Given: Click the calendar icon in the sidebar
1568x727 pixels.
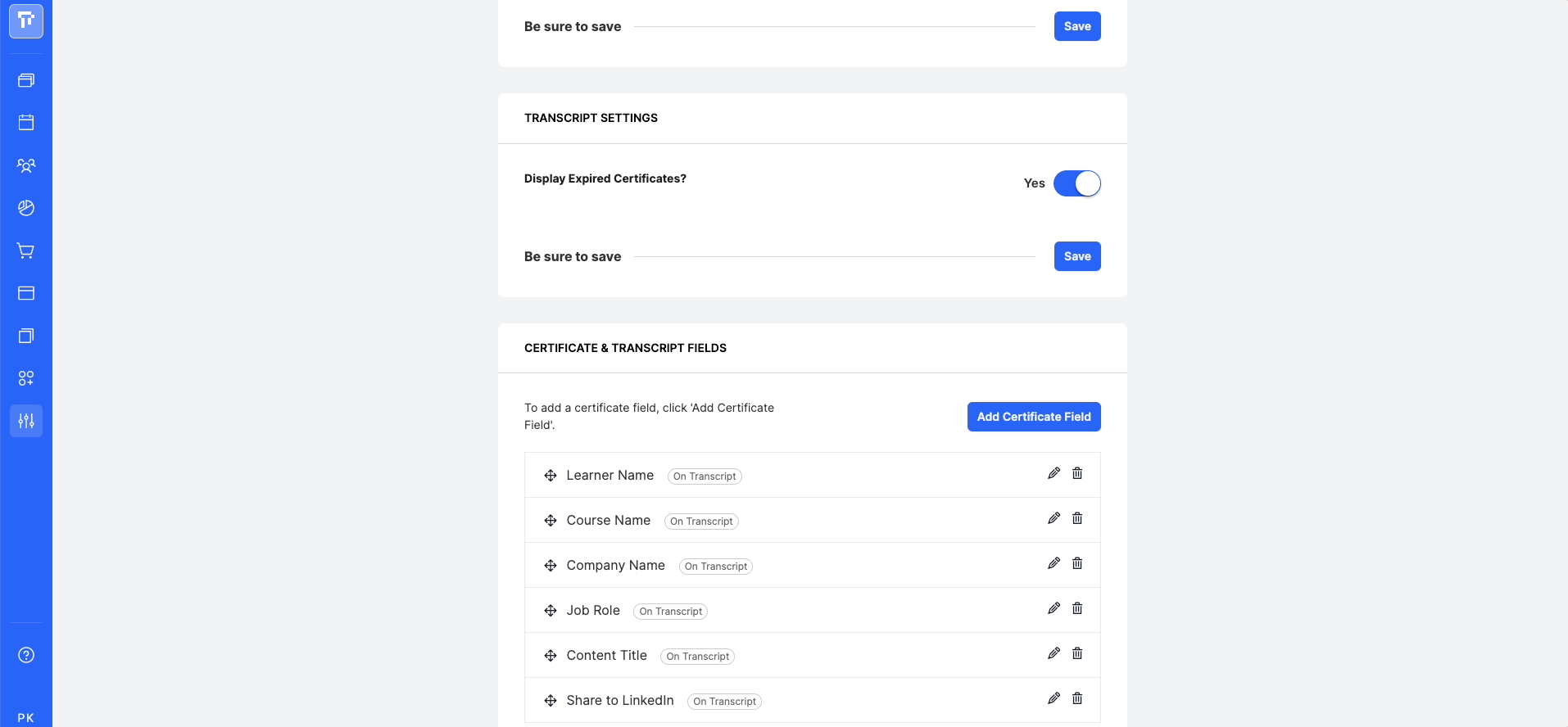Looking at the screenshot, I should [26, 123].
